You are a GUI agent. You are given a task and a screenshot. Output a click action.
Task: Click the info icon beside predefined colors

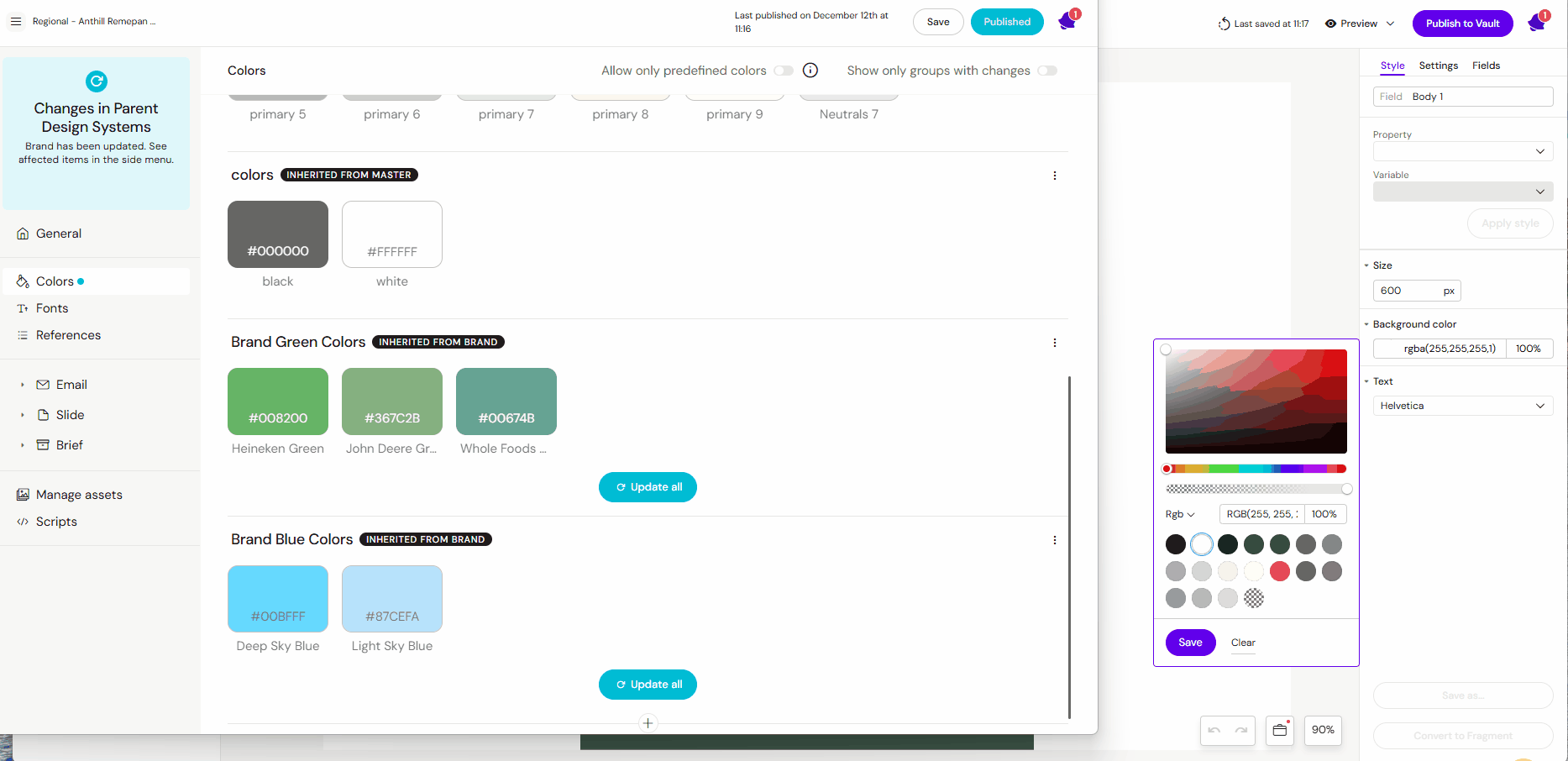pyautogui.click(x=810, y=71)
